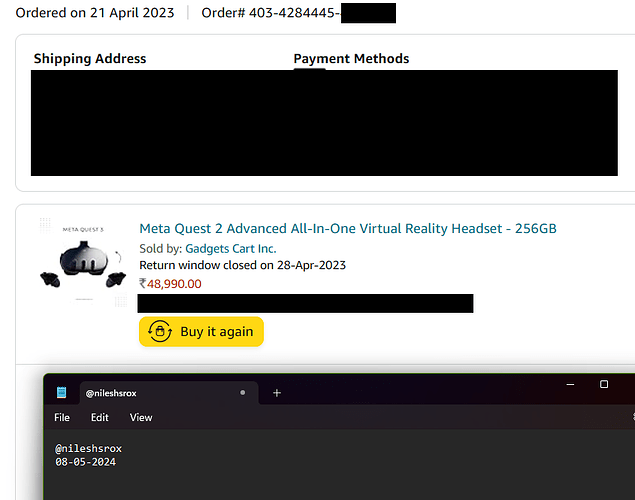The width and height of the screenshot is (635, 500).
Task: Click the Return window closed on 28-Apr-2023 text
Action: click(x=243, y=265)
